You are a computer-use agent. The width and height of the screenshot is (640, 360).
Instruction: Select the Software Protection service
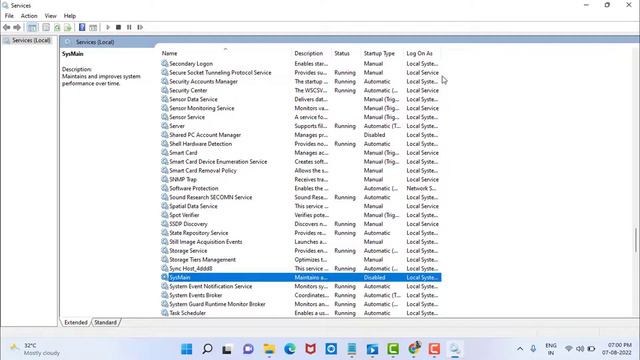(300, 189)
